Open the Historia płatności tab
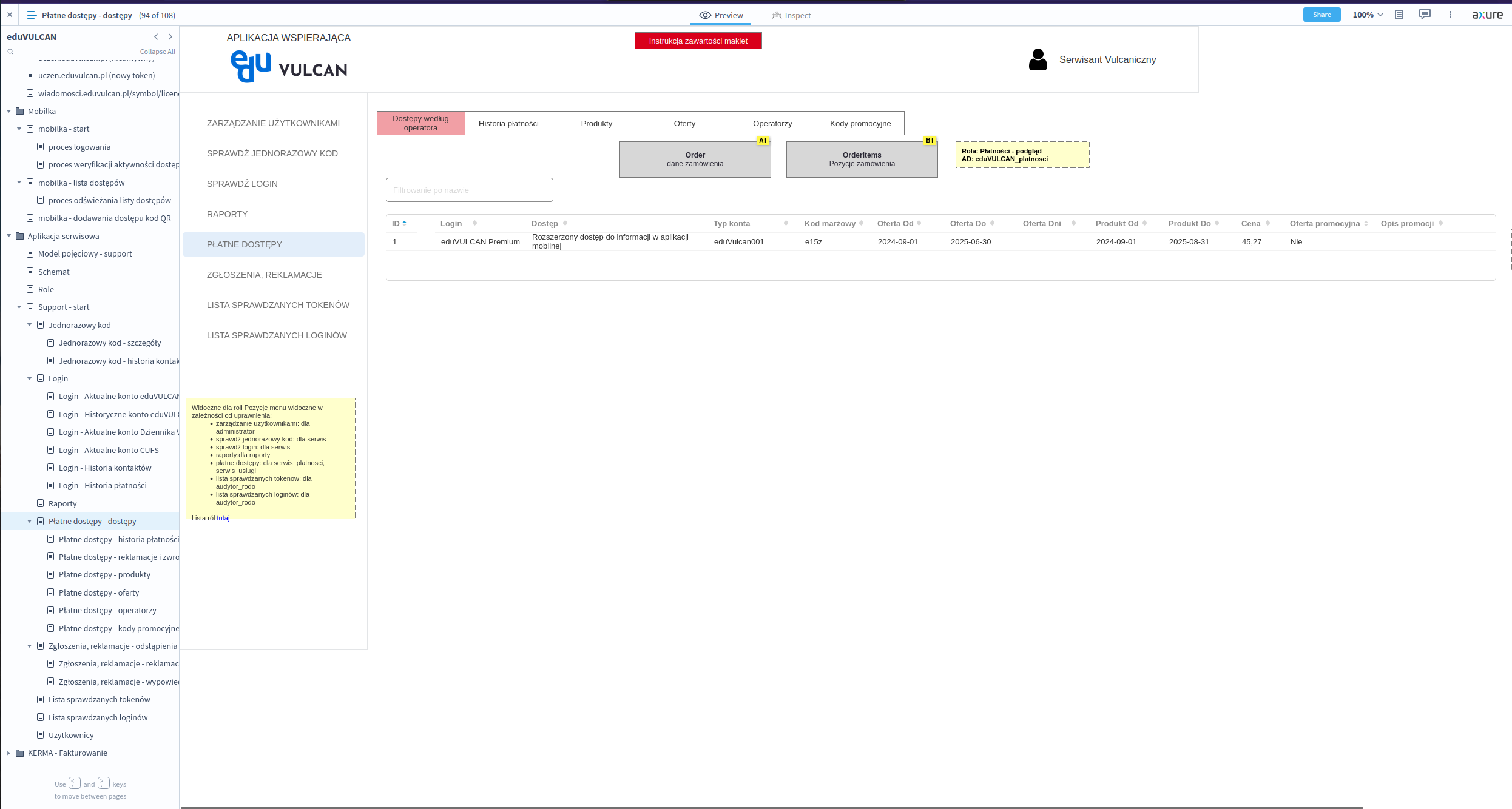The image size is (1512, 809). tap(508, 123)
